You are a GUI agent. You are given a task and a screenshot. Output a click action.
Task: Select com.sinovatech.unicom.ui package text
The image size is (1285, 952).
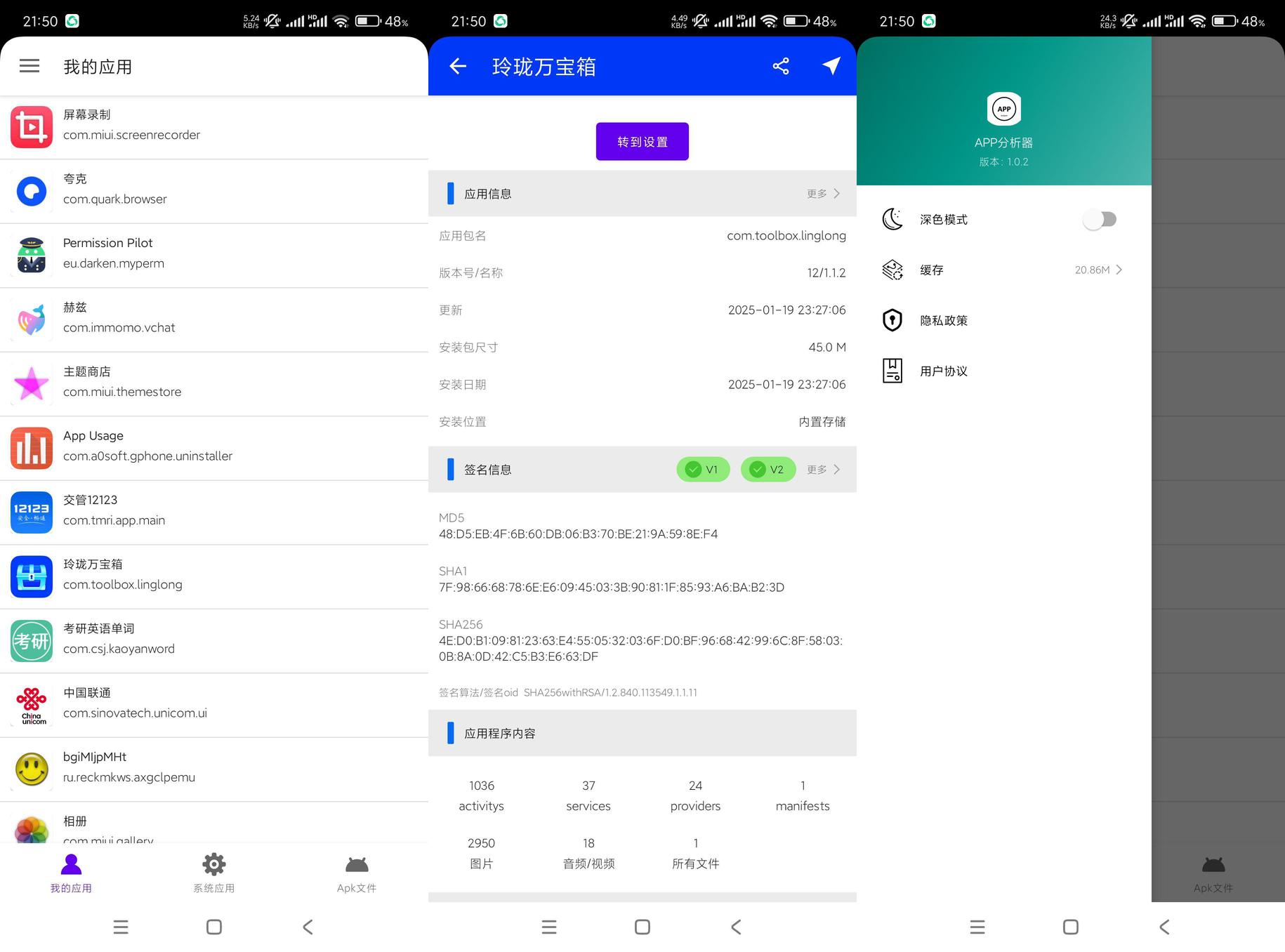pos(135,713)
